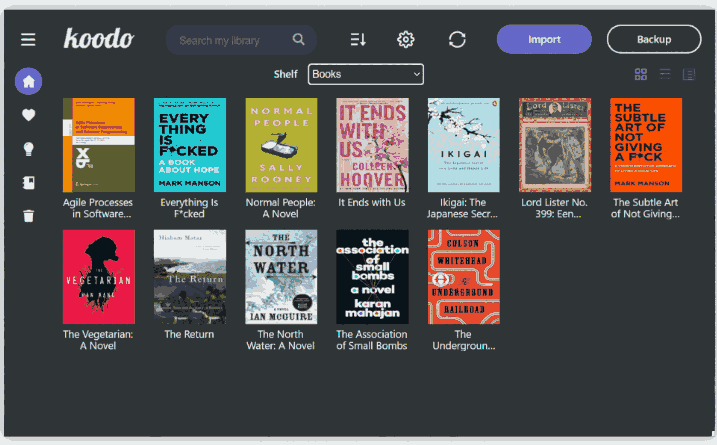Open The Underground Railroad book cover
This screenshot has height=445, width=717.
coord(464,277)
